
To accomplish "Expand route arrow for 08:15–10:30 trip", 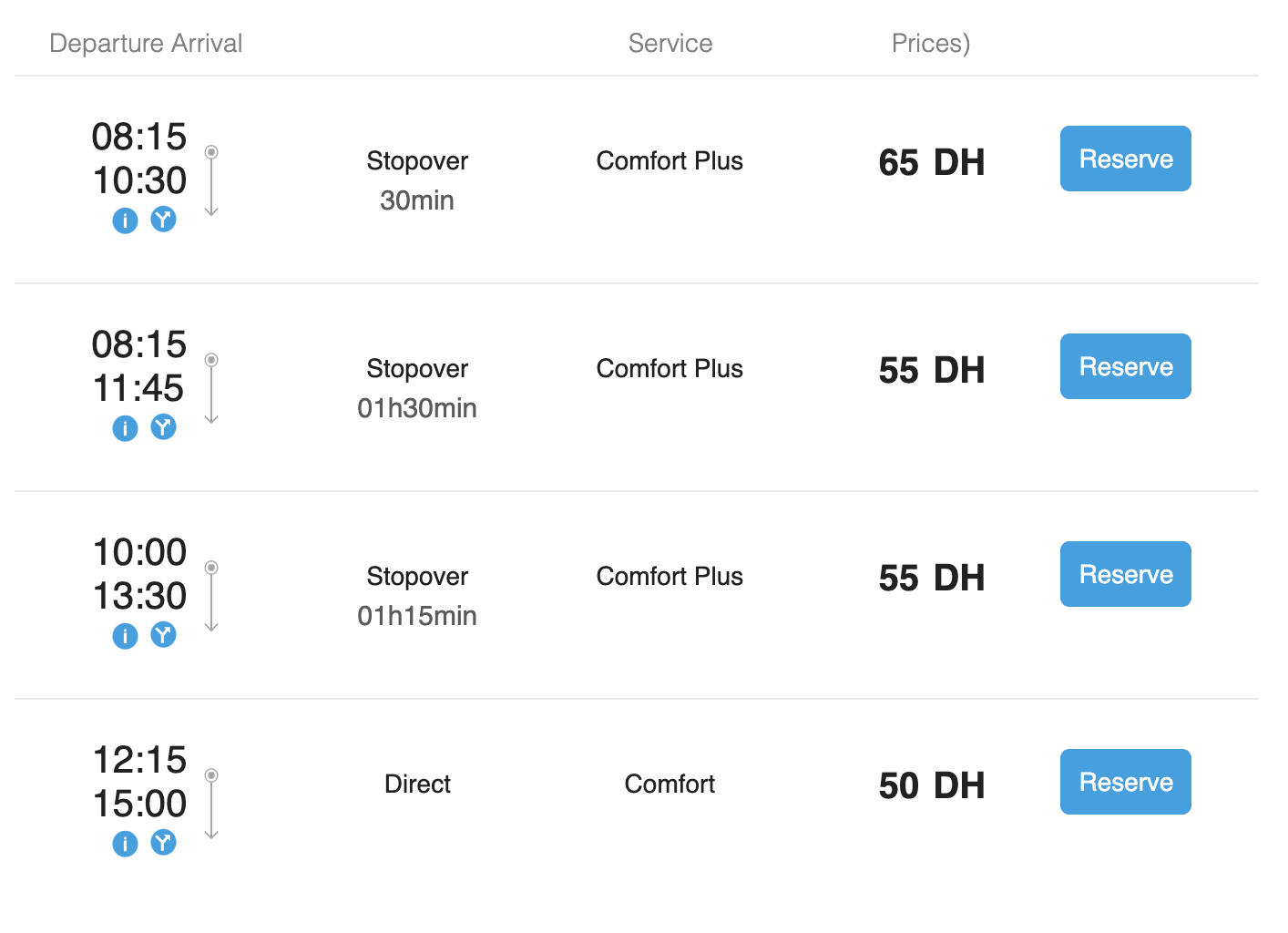I will click(x=211, y=181).
